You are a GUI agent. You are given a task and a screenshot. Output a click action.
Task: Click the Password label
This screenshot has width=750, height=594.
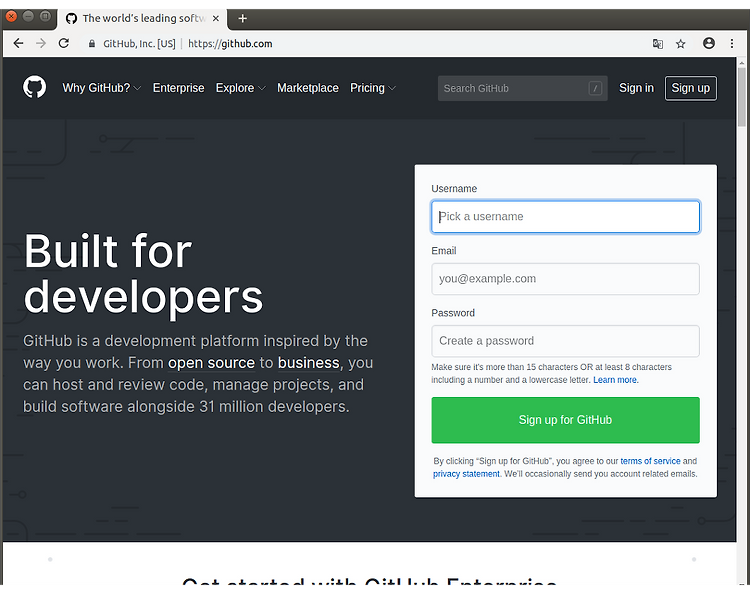[x=453, y=313]
